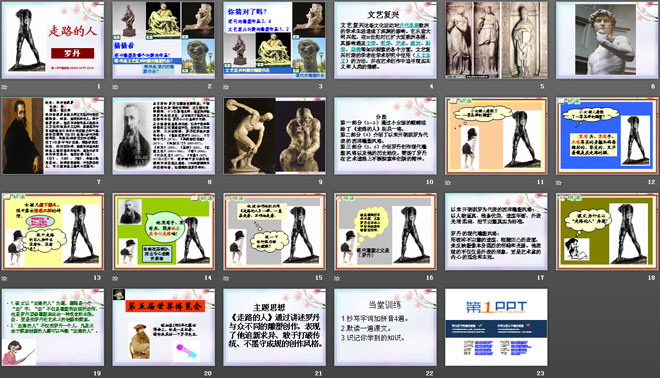Select slide 20 titled 第五届世界博览会
660x378 pixels.
pos(164,327)
